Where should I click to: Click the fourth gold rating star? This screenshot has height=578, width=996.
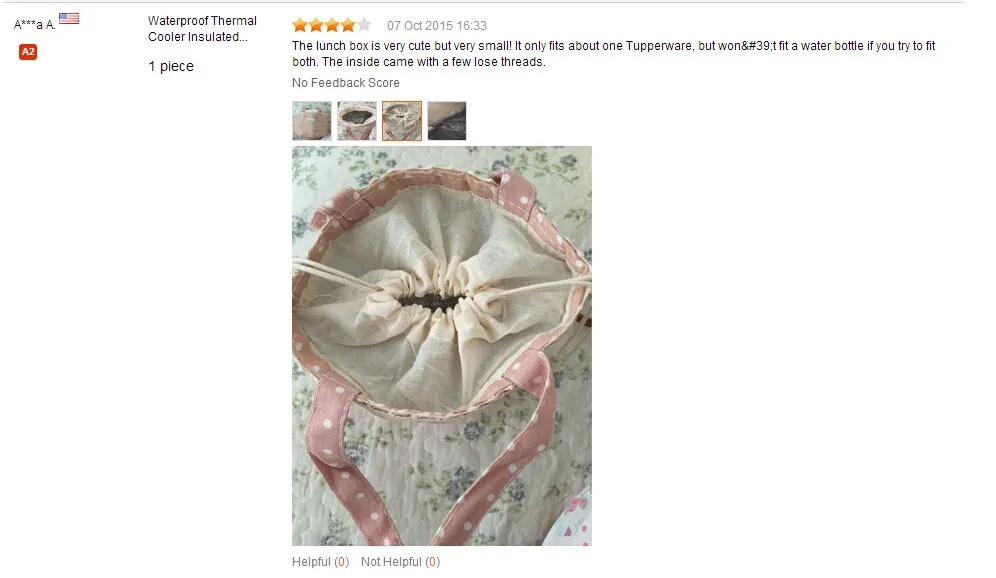point(347,25)
